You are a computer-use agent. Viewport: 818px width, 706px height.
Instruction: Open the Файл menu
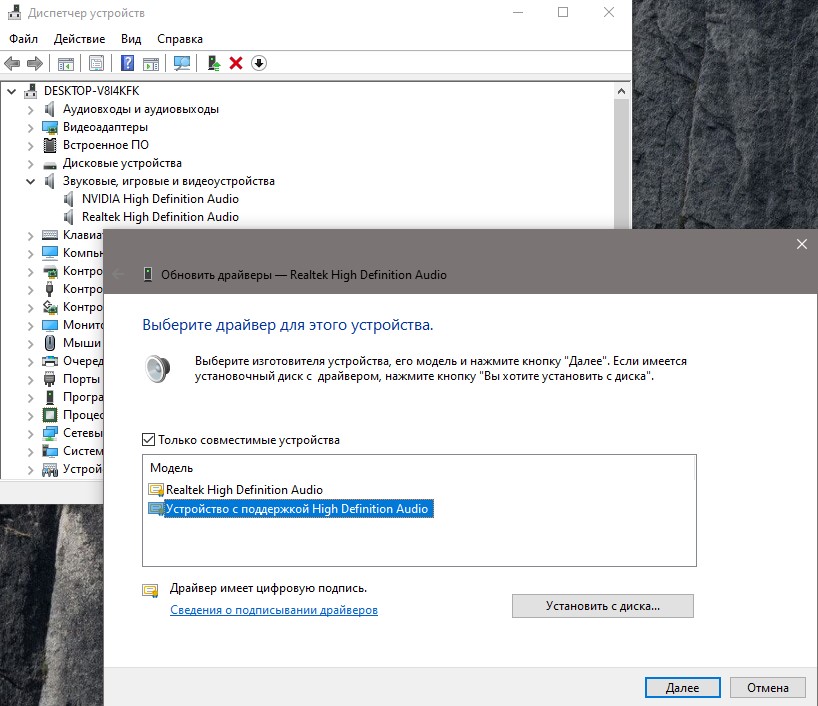(23, 39)
